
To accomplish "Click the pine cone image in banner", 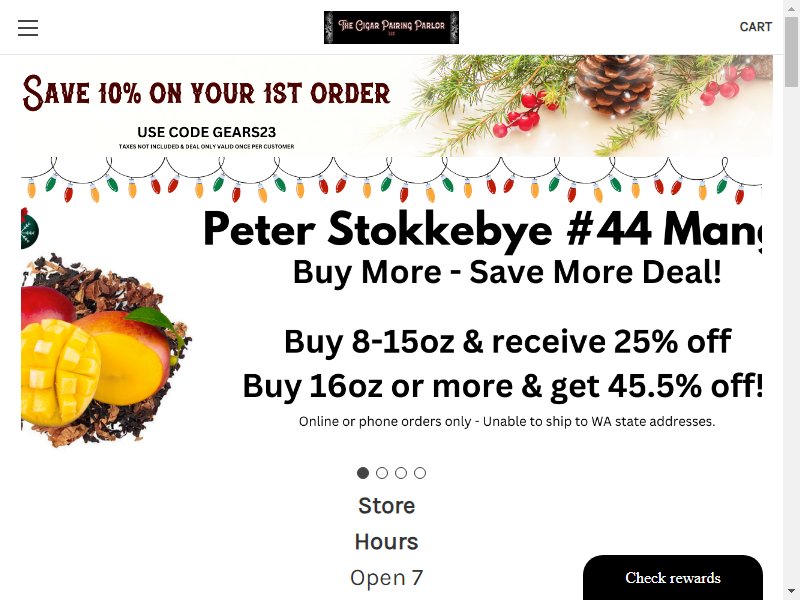I will [x=615, y=84].
